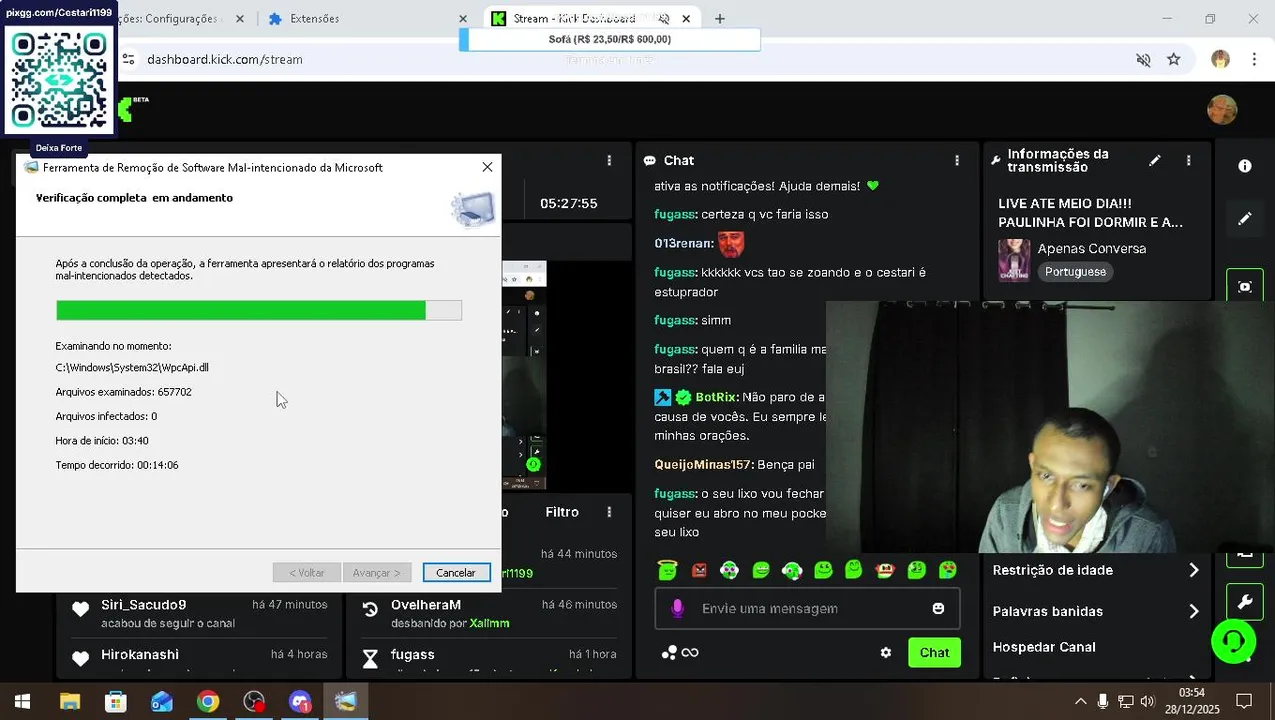Viewport: 1275px width, 720px height.
Task: Open the green headset support button
Action: (1233, 640)
